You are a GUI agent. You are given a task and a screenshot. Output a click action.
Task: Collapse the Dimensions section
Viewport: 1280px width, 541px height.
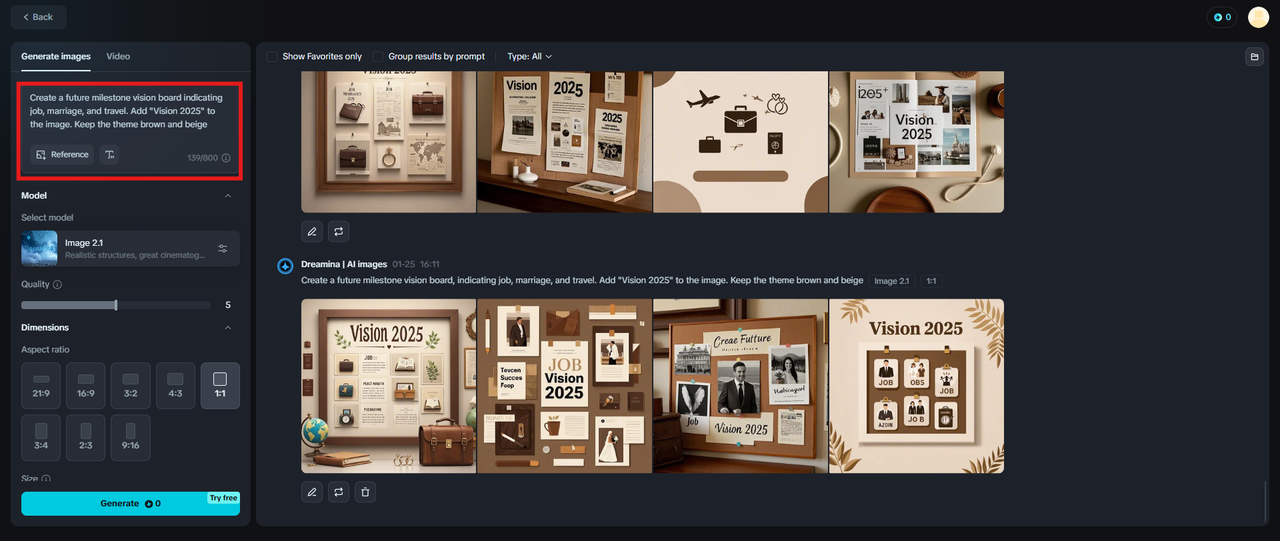click(x=228, y=328)
